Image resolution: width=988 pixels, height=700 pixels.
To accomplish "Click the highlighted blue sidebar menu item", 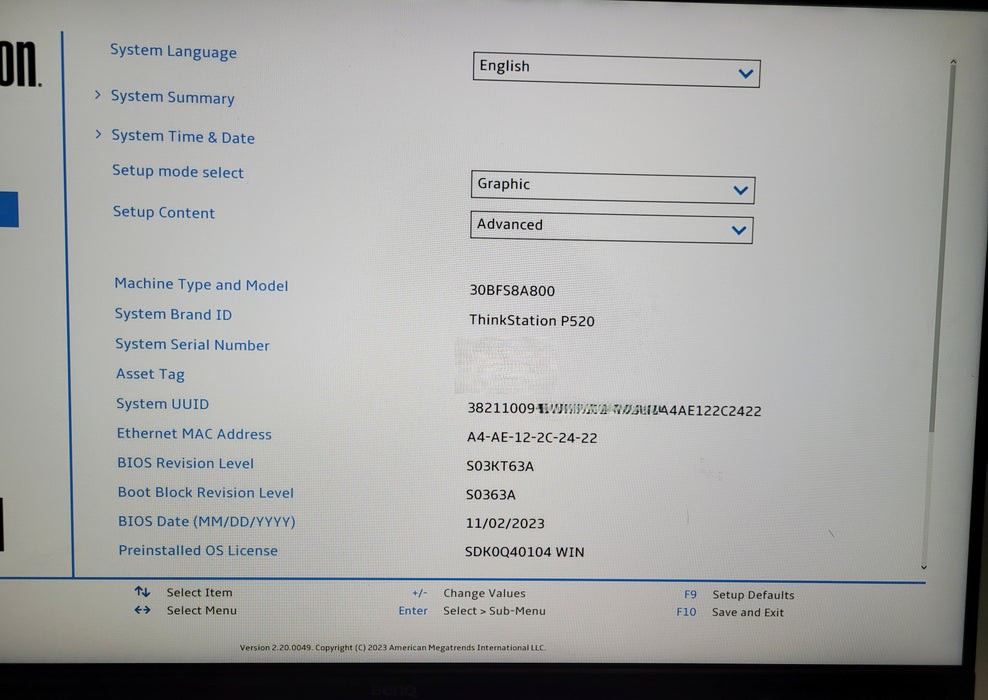I will coord(9,209).
